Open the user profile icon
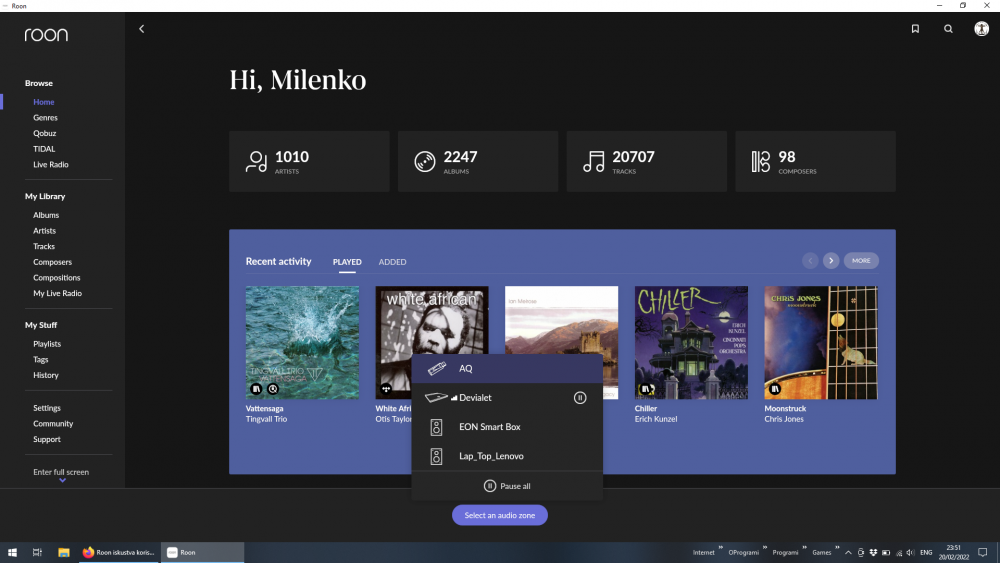1000x563 pixels. point(981,29)
